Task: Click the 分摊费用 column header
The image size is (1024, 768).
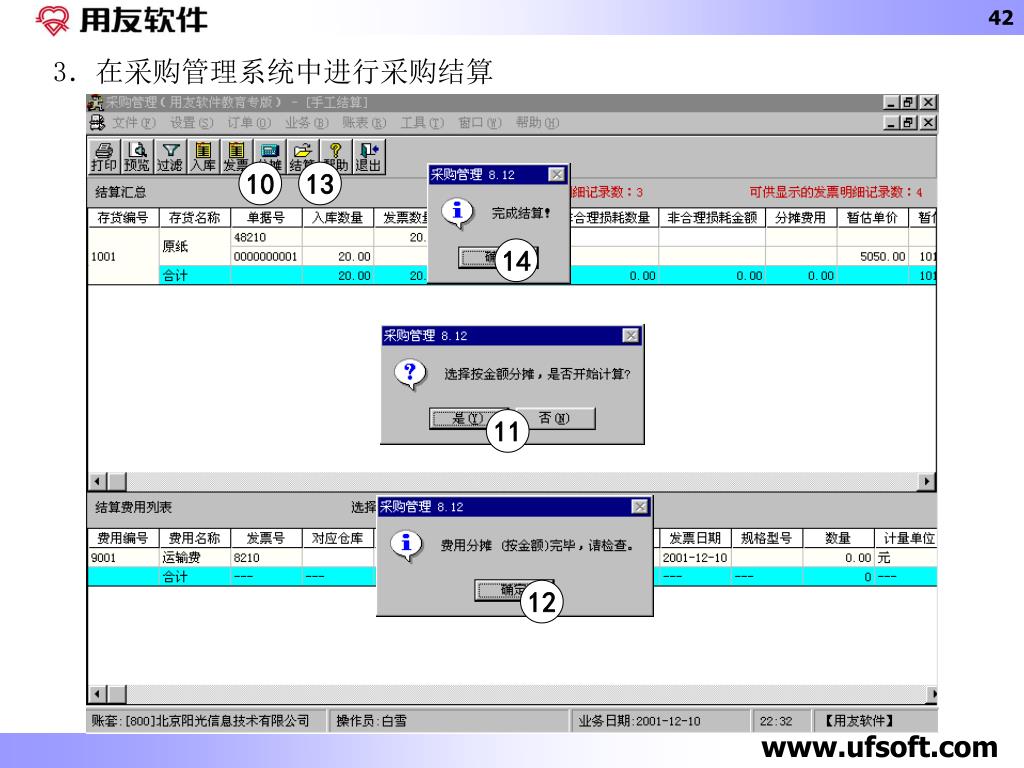Action: 801,217
